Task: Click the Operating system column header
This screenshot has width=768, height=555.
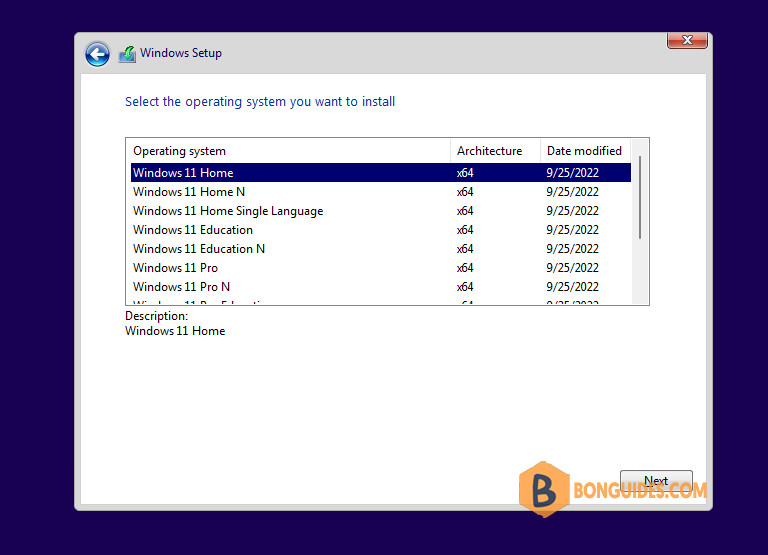Action: (289, 151)
